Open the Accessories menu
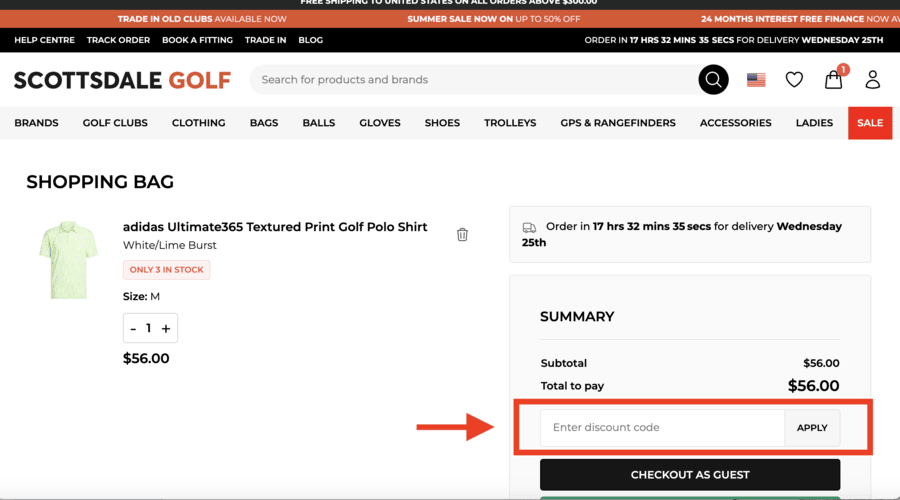 pos(735,123)
